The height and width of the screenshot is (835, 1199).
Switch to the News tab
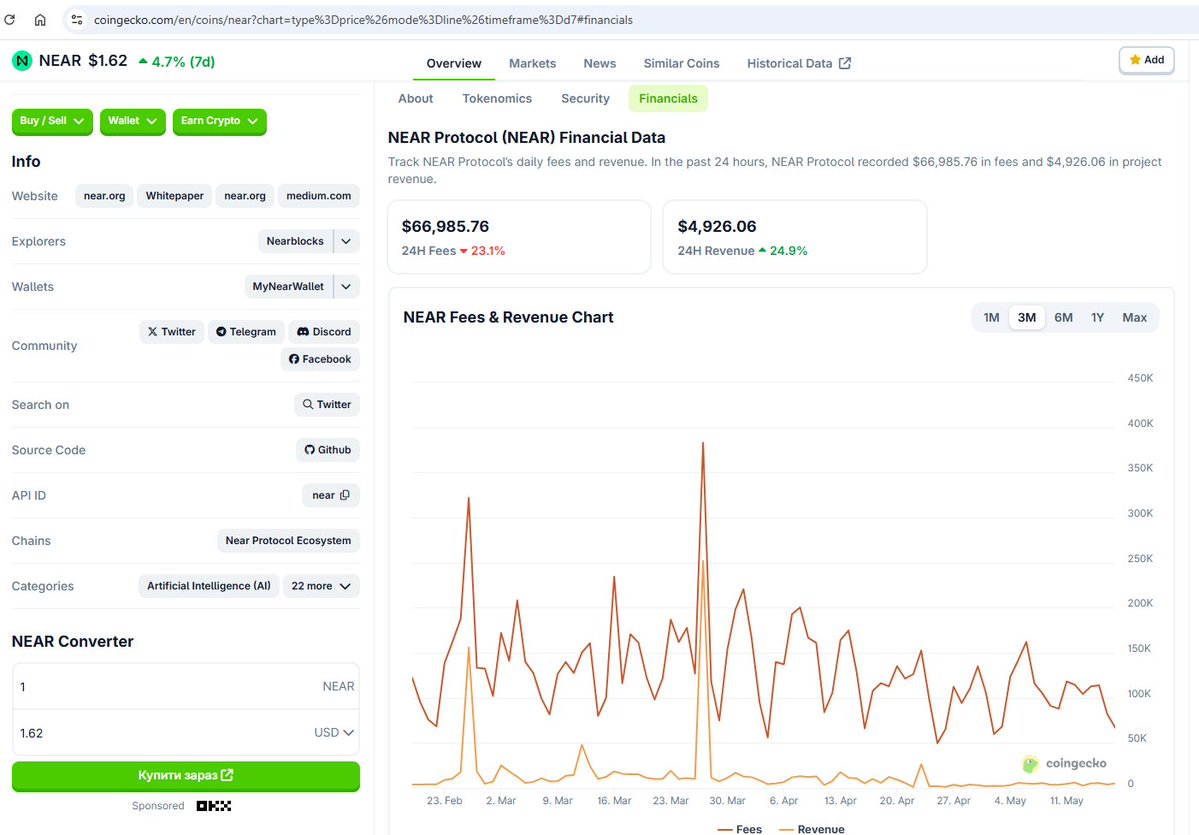[600, 63]
